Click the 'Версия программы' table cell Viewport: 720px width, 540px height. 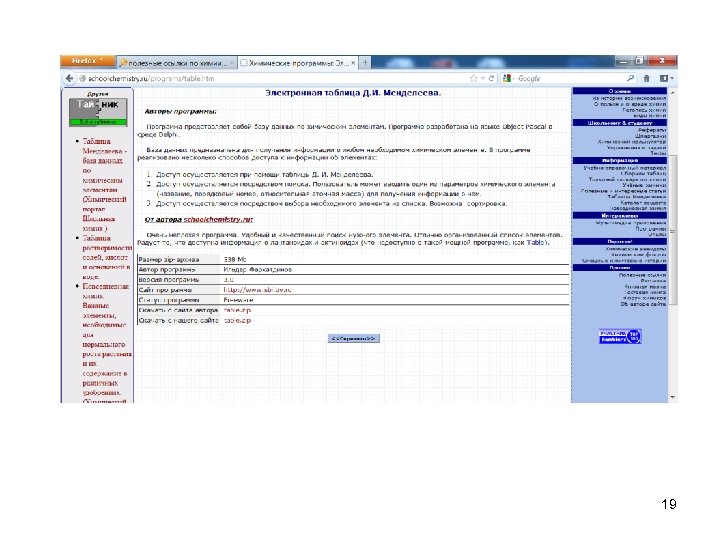pos(178,280)
